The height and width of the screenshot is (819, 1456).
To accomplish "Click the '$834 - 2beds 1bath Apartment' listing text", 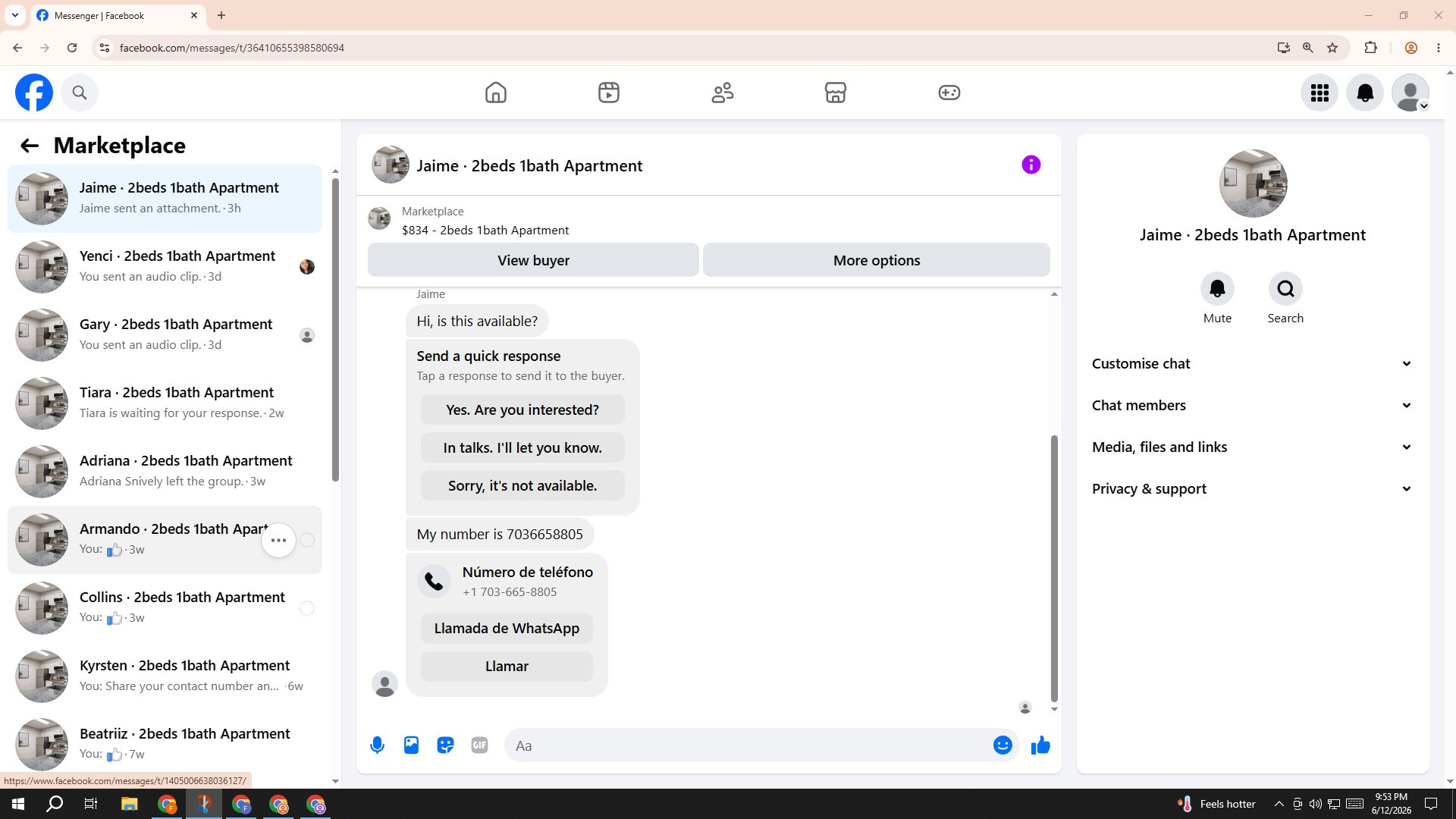I will tap(485, 231).
